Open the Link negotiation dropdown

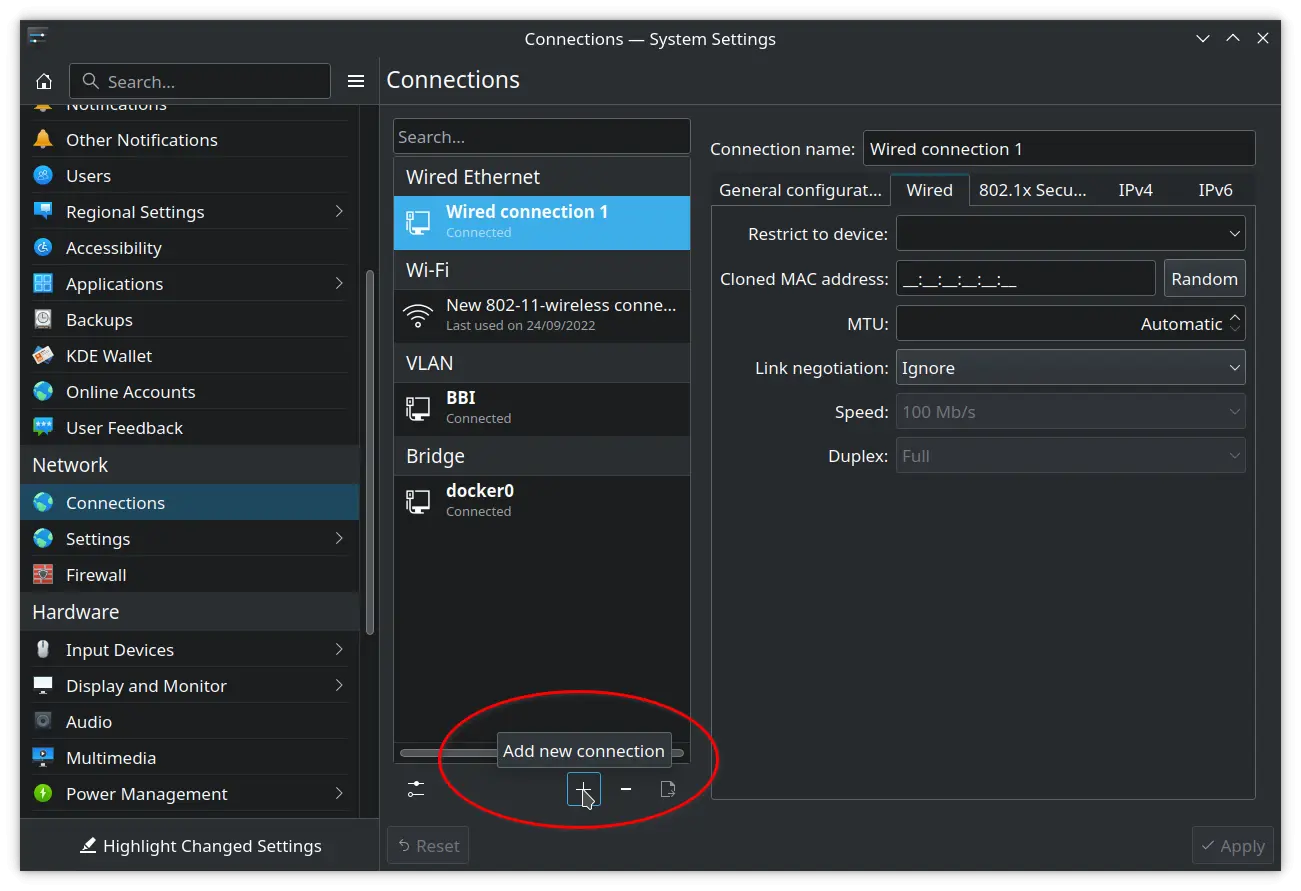1070,368
